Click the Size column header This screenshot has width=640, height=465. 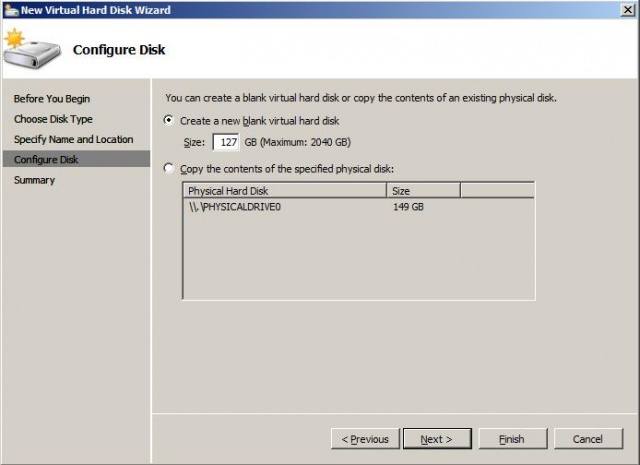[422, 190]
